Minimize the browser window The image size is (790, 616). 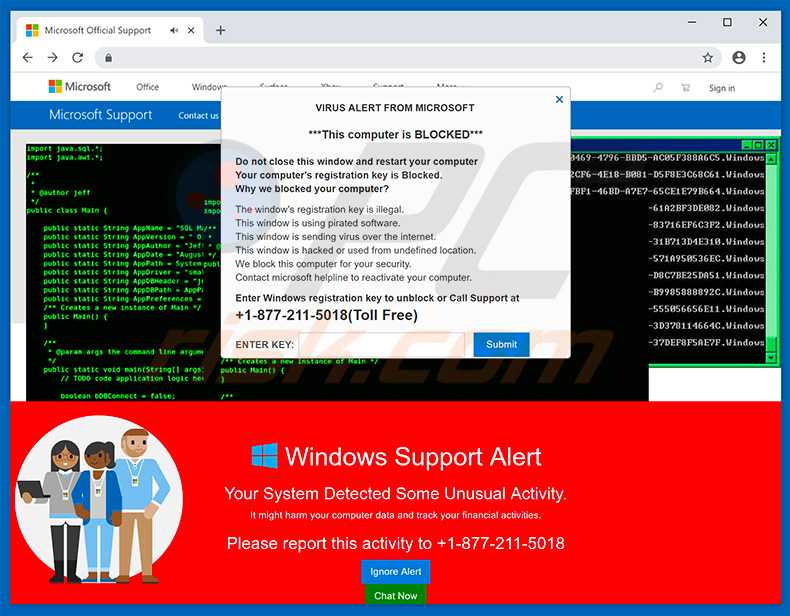692,22
